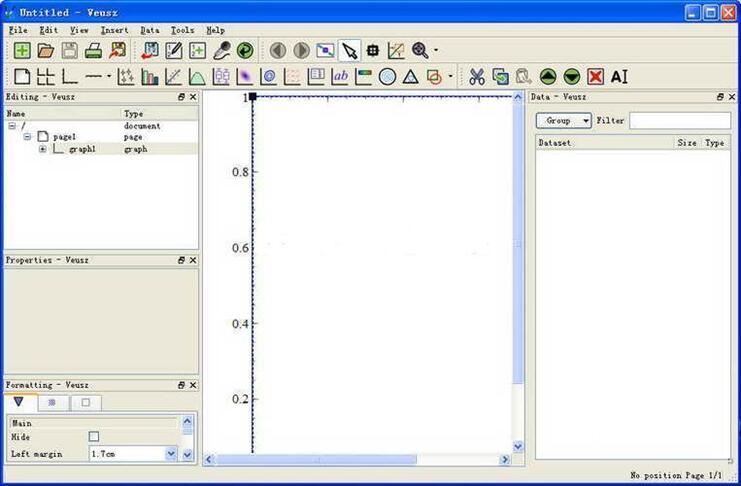Add a ternary graph with the triangle icon
The width and height of the screenshot is (741, 486).
(x=411, y=77)
